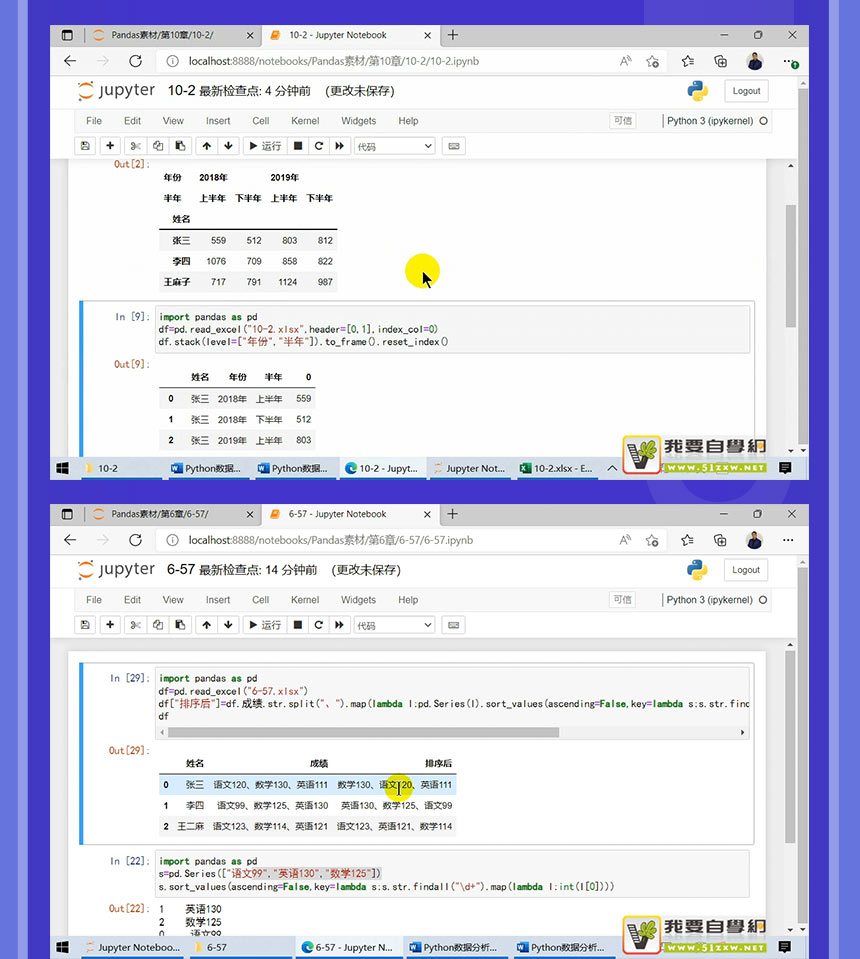Refresh the page in the 10-2 browser window
This screenshot has width=860, height=959.
tap(135, 61)
